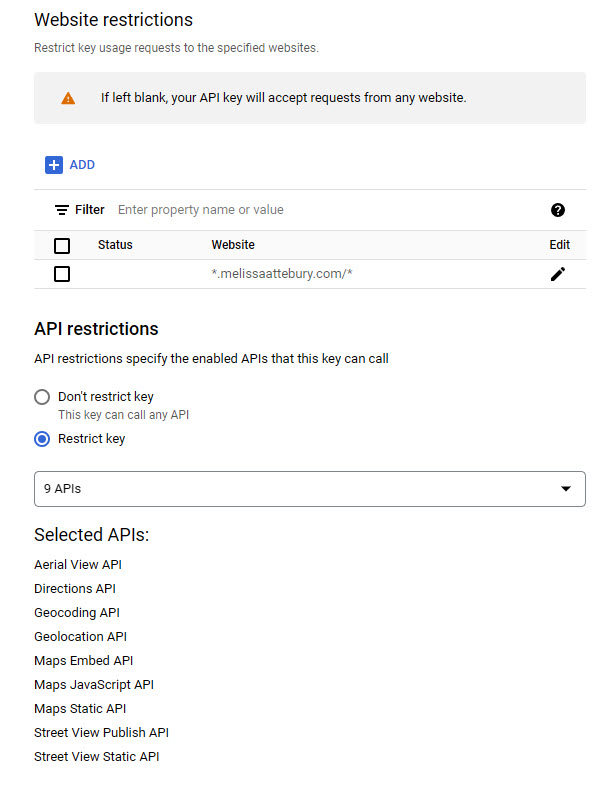615x790 pixels.
Task: Click the *.melissaattebury.com/* website entry
Action: 282,274
